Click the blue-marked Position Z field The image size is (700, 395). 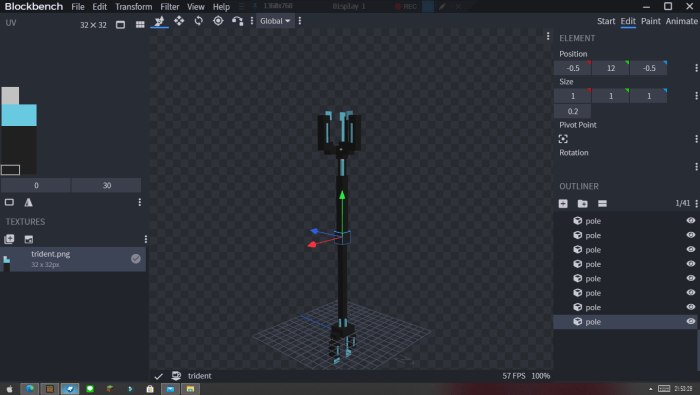pyautogui.click(x=649, y=68)
